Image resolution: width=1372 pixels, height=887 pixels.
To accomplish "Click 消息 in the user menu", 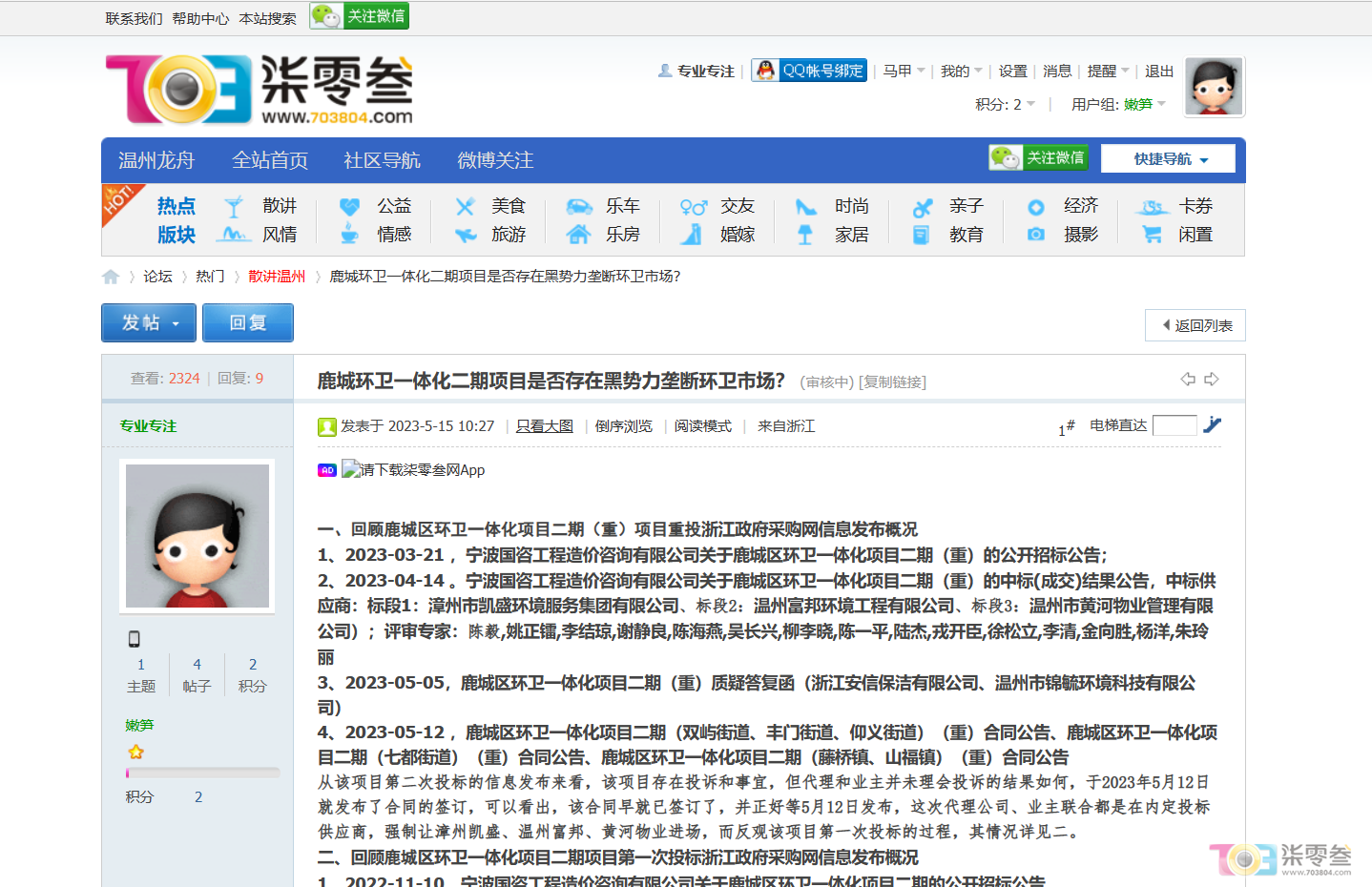I will tap(1057, 71).
